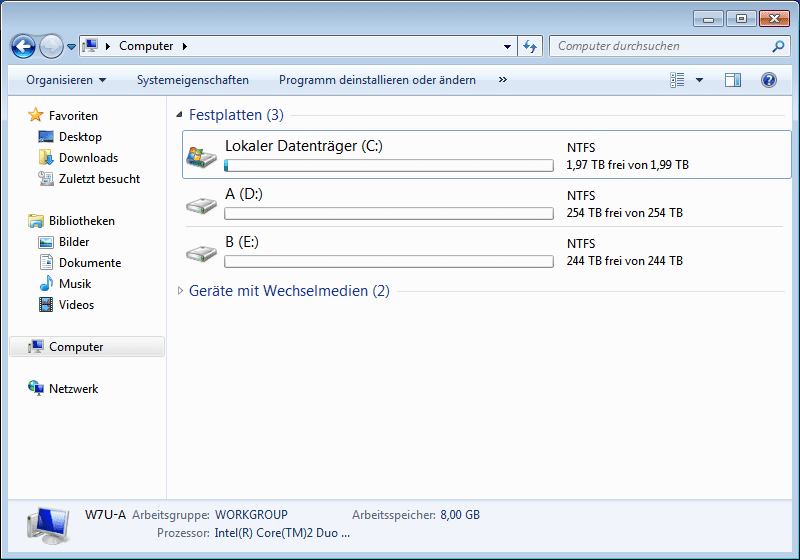Click the W7U-A computer icon in details pane

coord(48,525)
